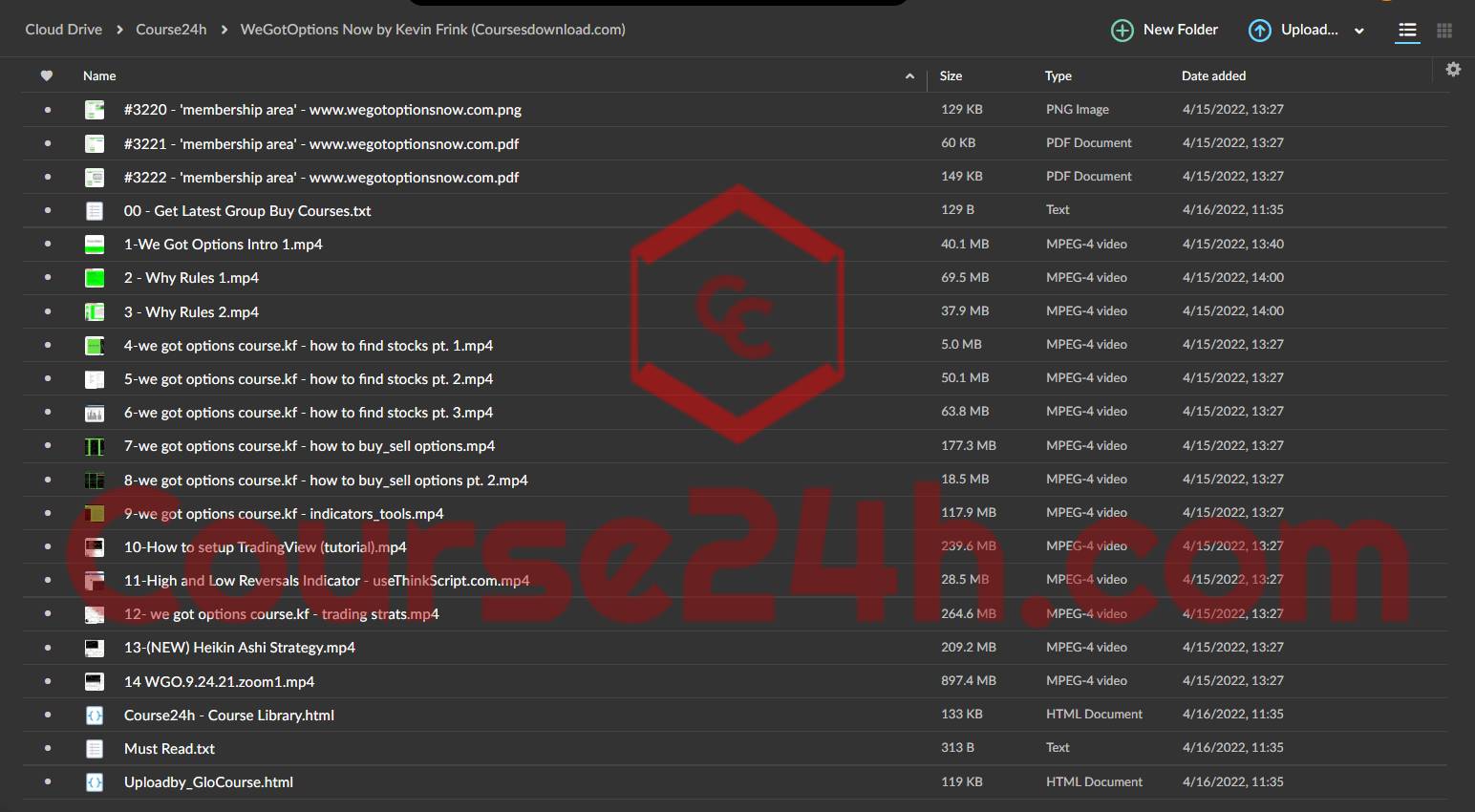Viewport: 1475px width, 812px height.
Task: Go to Course24h breadcrumb folder
Action: 171,30
